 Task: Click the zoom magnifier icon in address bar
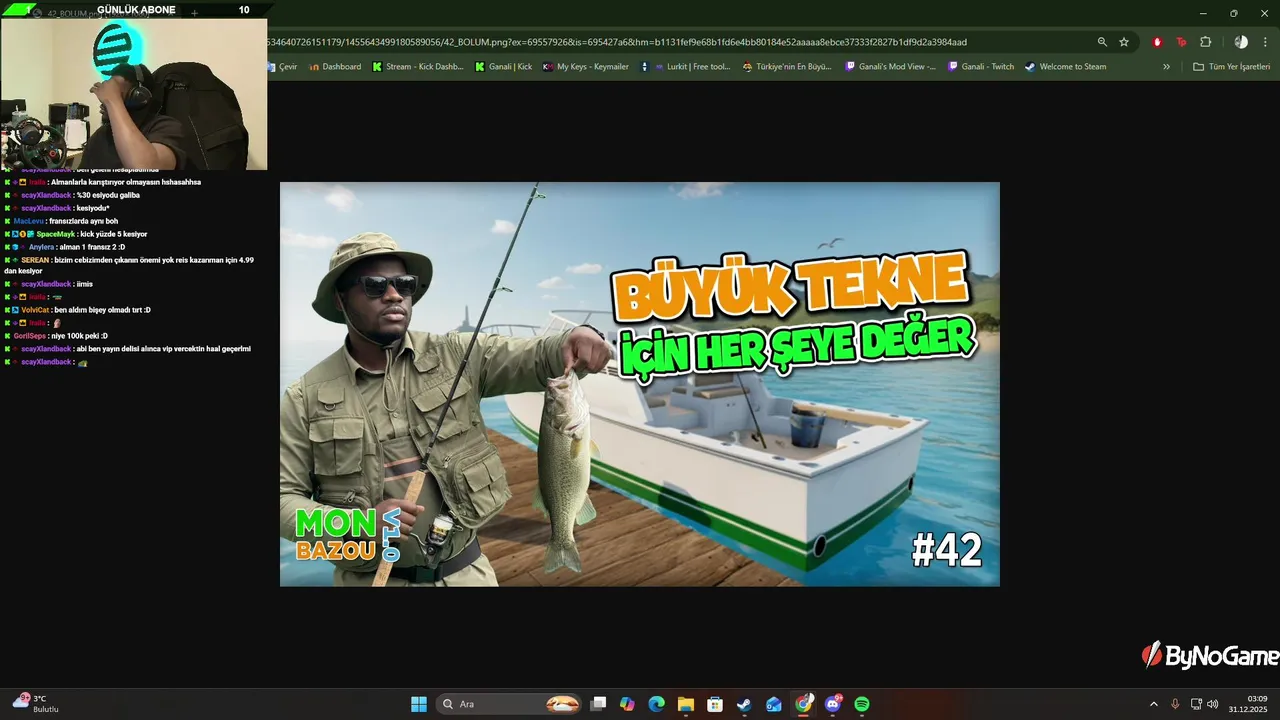pyautogui.click(x=1102, y=42)
